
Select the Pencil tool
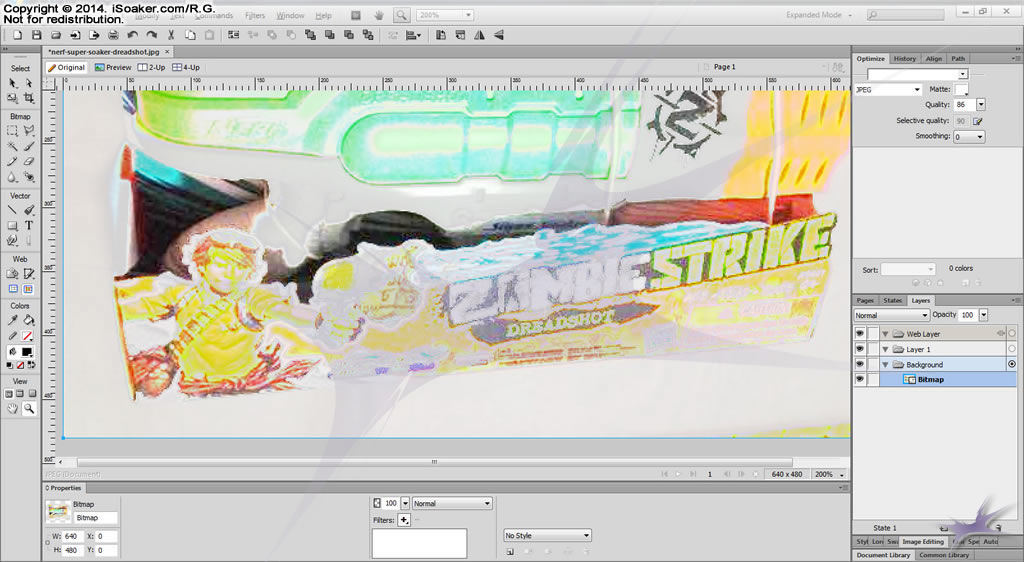tap(12, 161)
